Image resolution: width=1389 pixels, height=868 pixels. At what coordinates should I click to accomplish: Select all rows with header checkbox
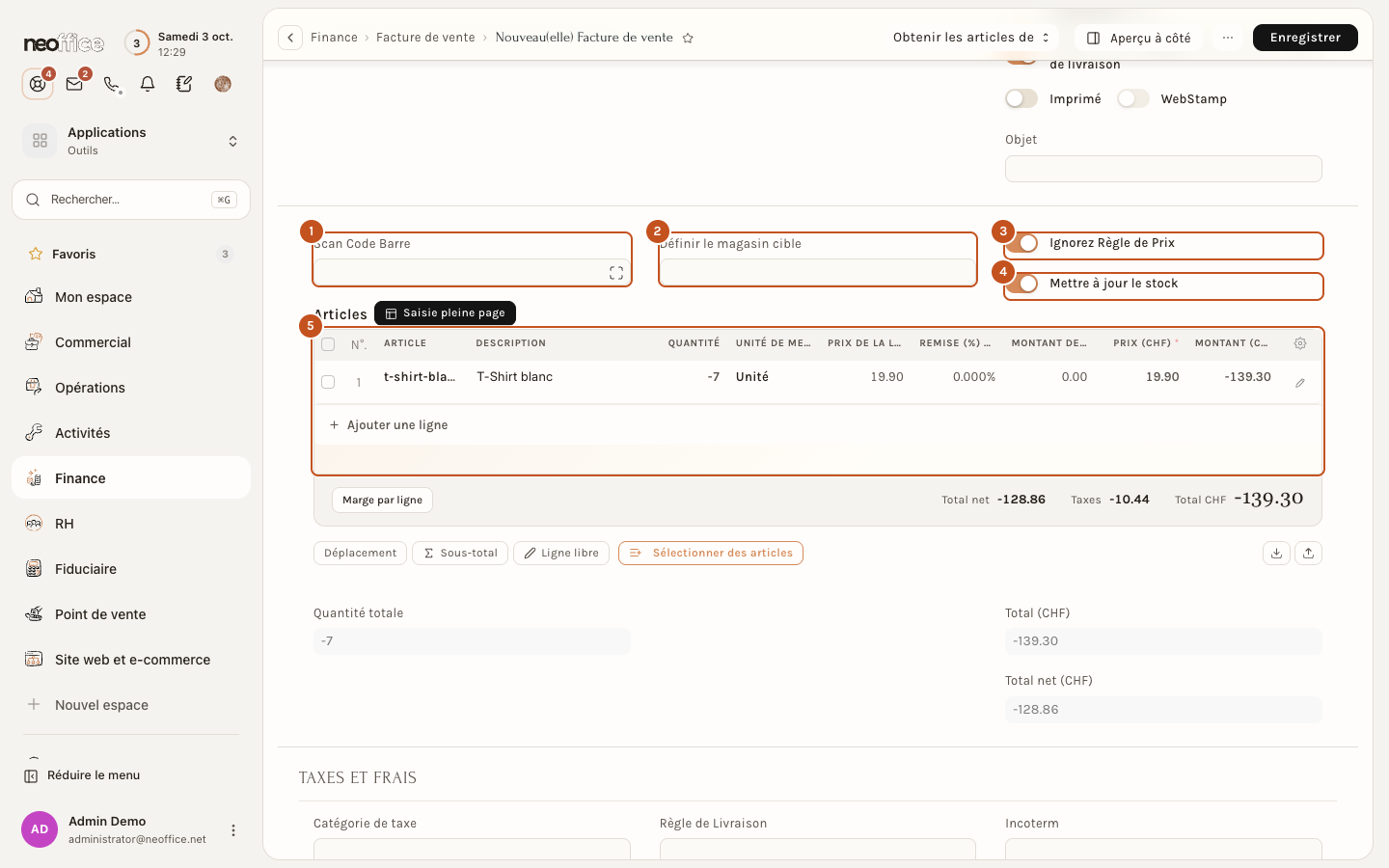click(328, 344)
